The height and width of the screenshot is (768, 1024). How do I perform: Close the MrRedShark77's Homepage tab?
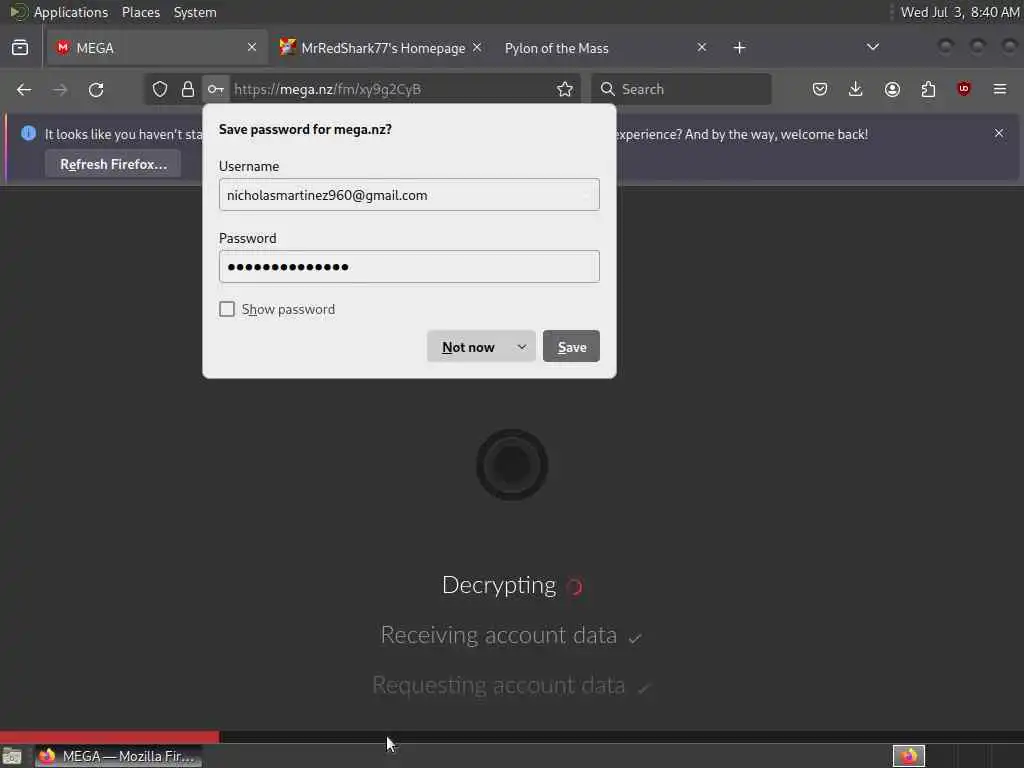(x=477, y=47)
